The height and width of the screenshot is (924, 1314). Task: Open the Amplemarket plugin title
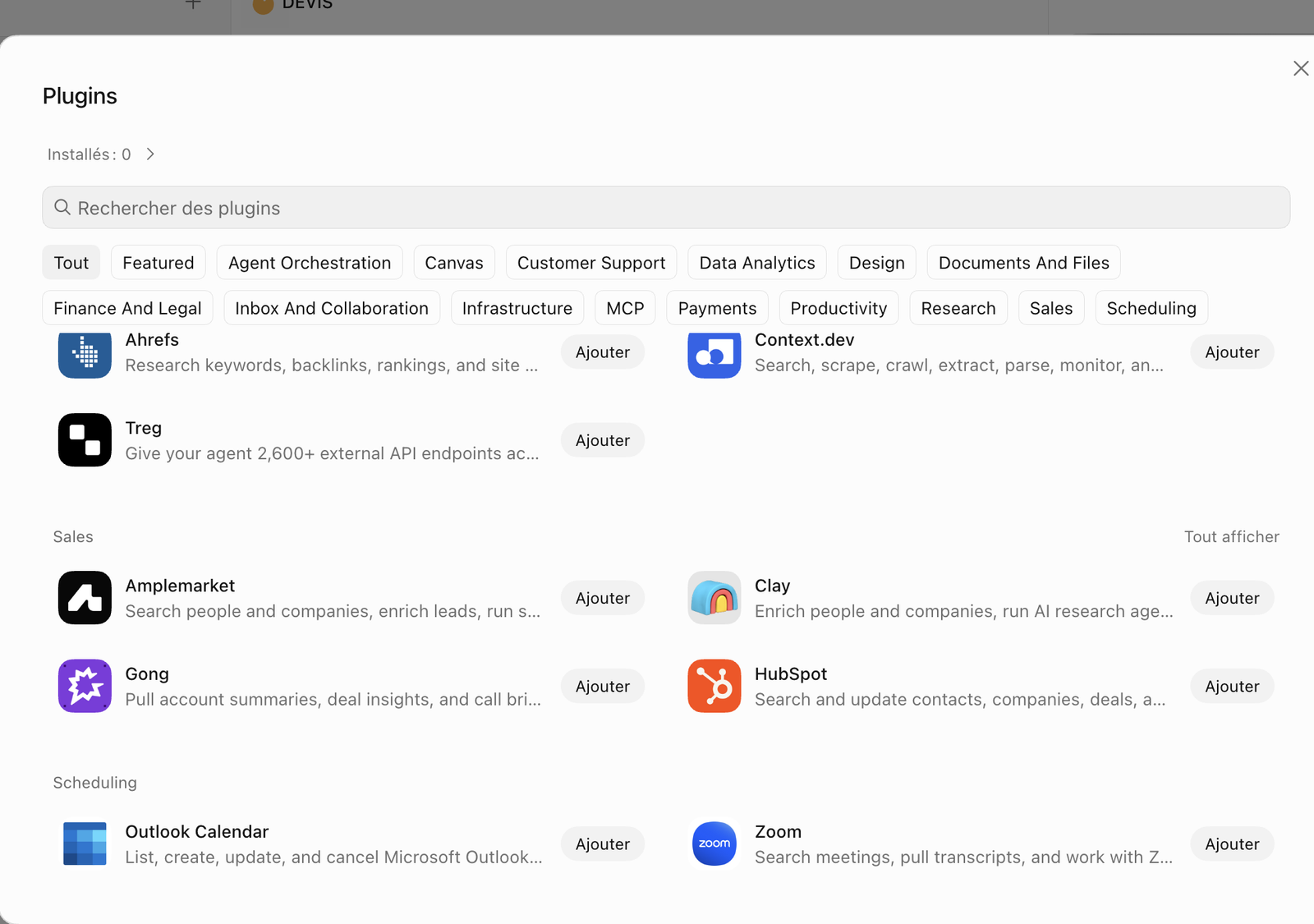point(180,586)
